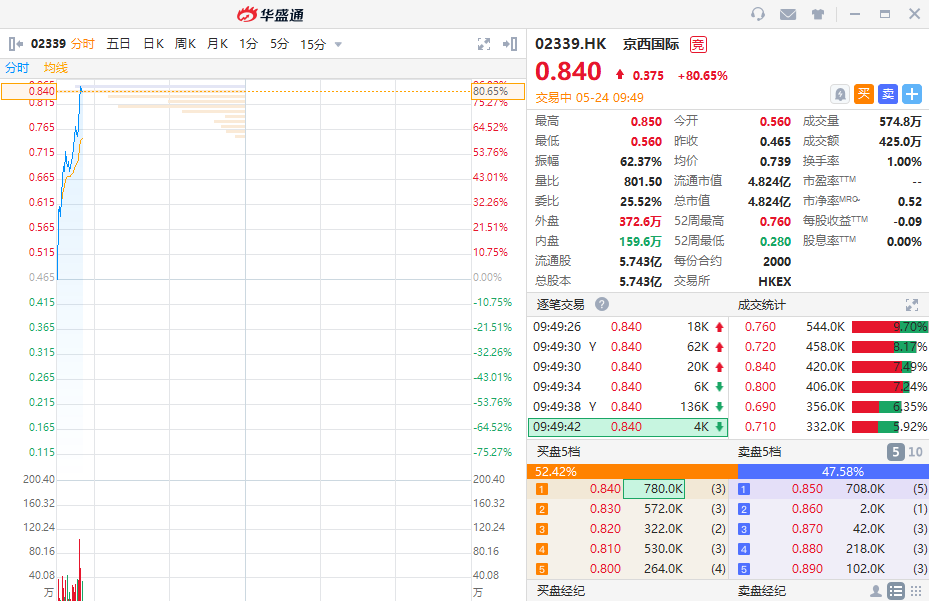Open customer service headset icon

pyautogui.click(x=758, y=14)
